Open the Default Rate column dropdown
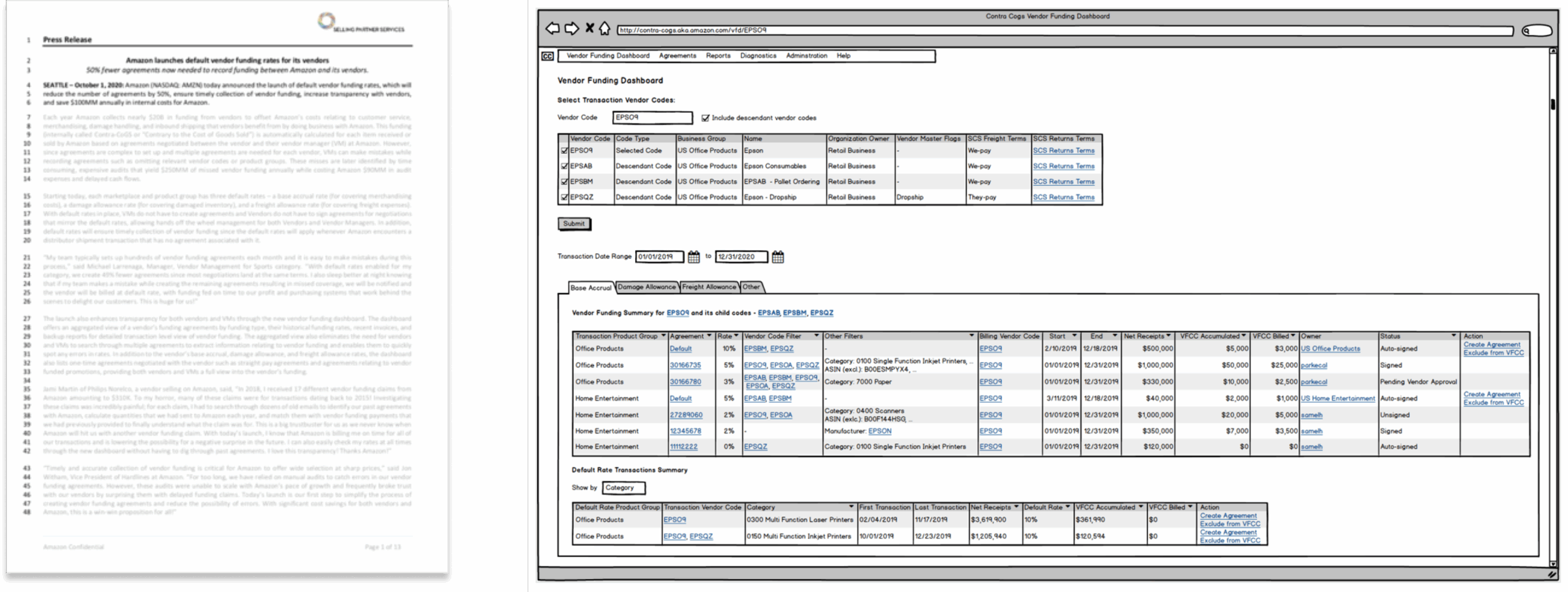The width and height of the screenshot is (1568, 592). click(x=1067, y=507)
